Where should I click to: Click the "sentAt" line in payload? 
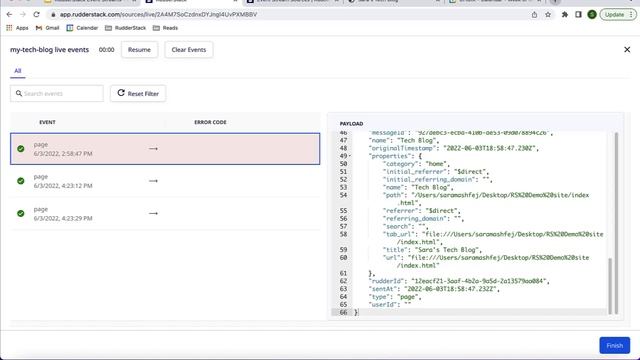click(x=434, y=289)
